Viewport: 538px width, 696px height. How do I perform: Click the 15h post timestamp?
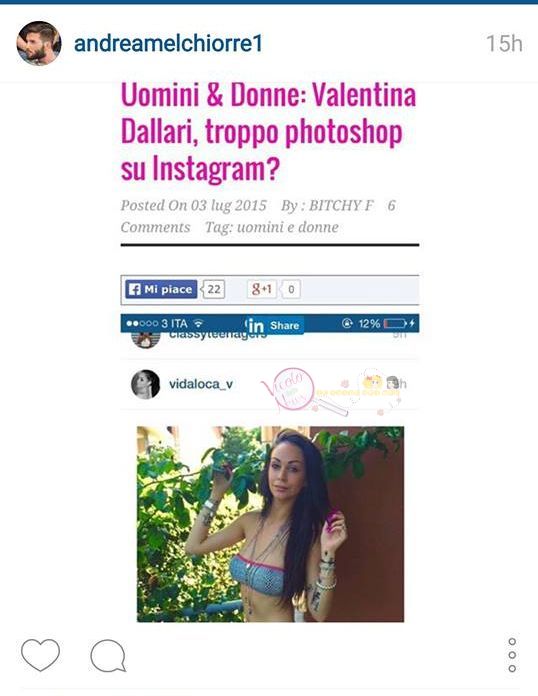(504, 44)
